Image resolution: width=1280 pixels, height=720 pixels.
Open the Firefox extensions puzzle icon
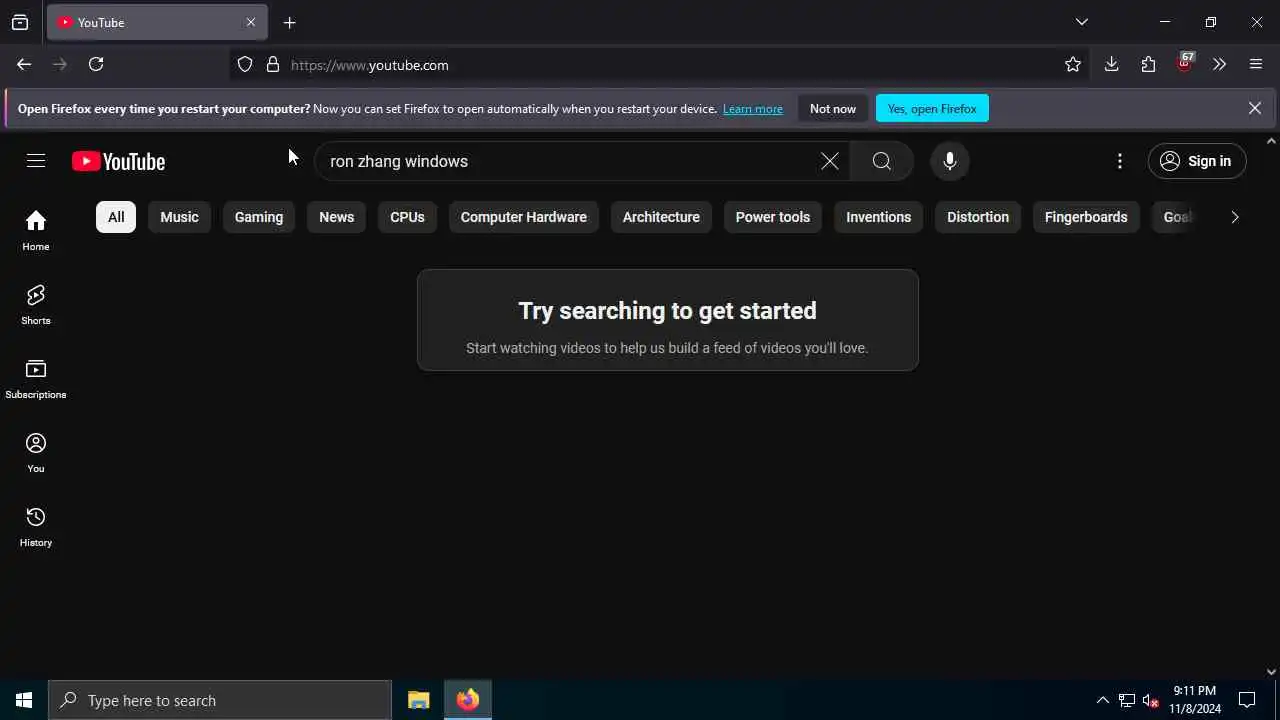tap(1148, 65)
